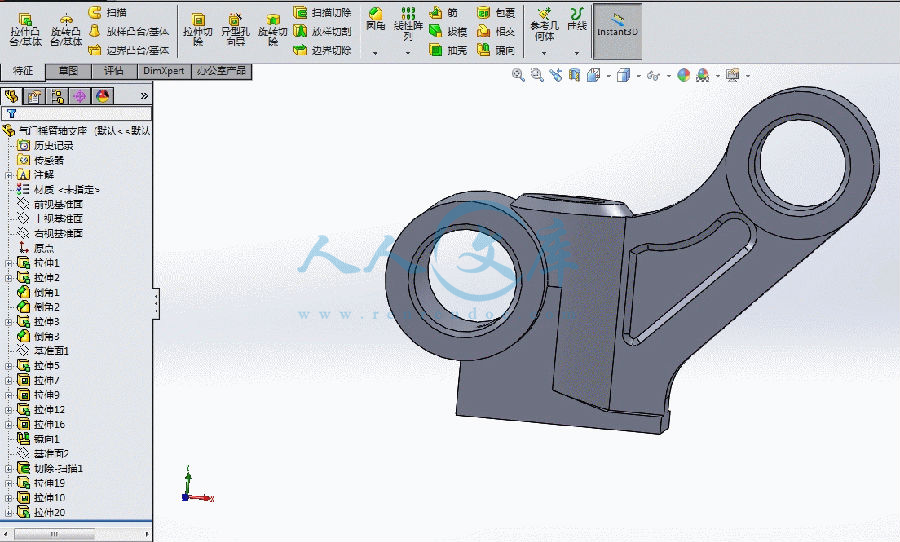The image size is (900, 542).
Task: Choose the Lofted Boss/Base (放样凸台/基体) tool
Action: click(129, 31)
